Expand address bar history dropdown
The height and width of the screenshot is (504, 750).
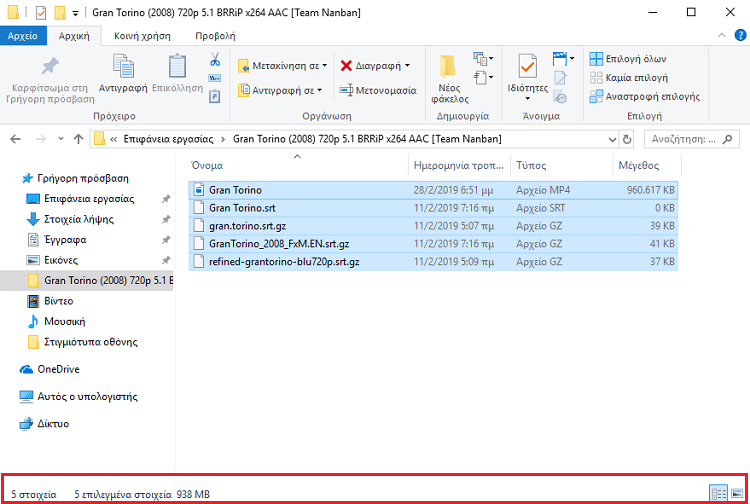click(x=612, y=140)
